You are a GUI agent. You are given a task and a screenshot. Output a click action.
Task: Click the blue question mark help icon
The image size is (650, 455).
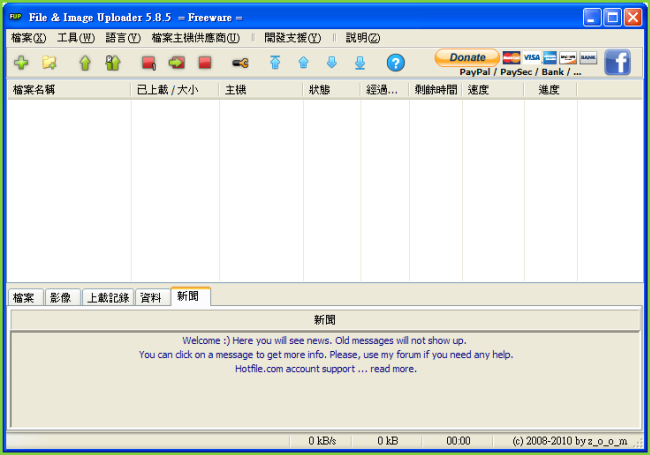[x=395, y=63]
